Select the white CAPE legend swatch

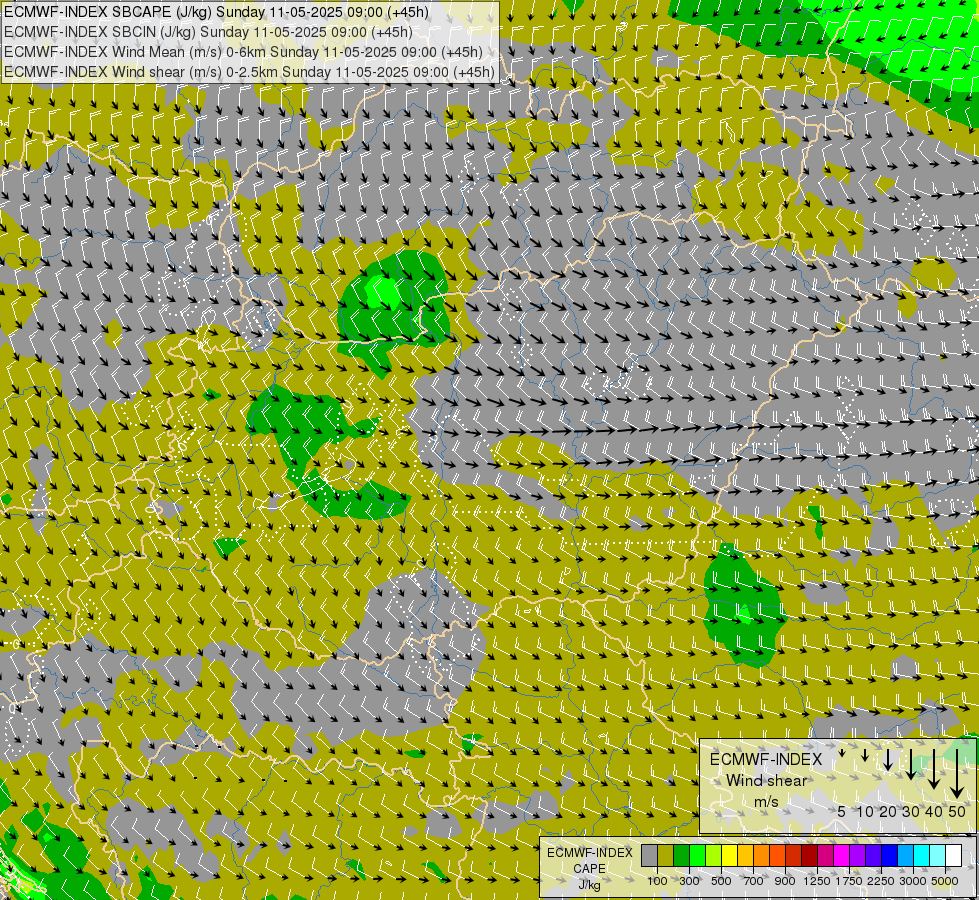(x=953, y=855)
